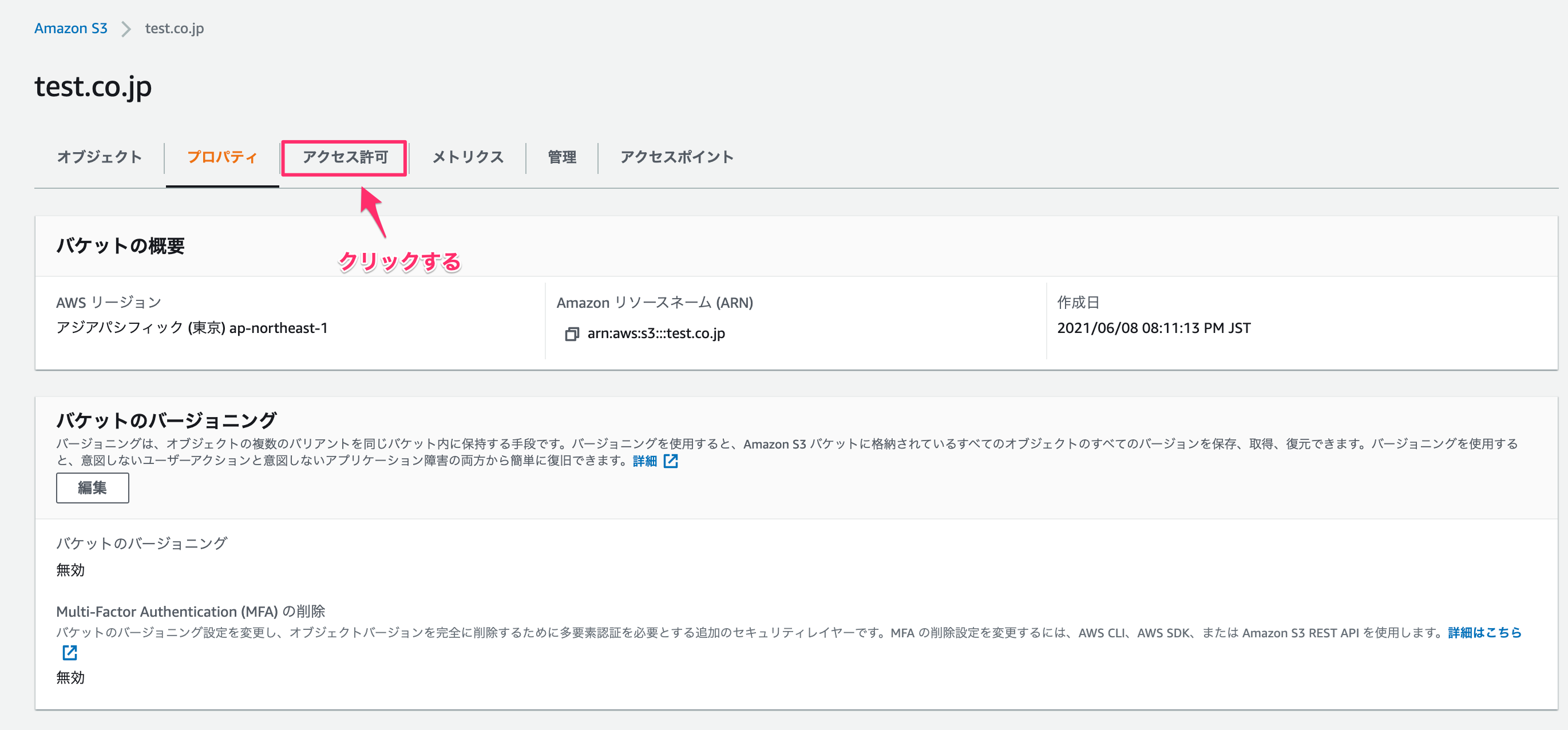Image resolution: width=1568 pixels, height=730 pixels.
Task: Open the highlighted アクセス許可 tab
Action: [344, 157]
